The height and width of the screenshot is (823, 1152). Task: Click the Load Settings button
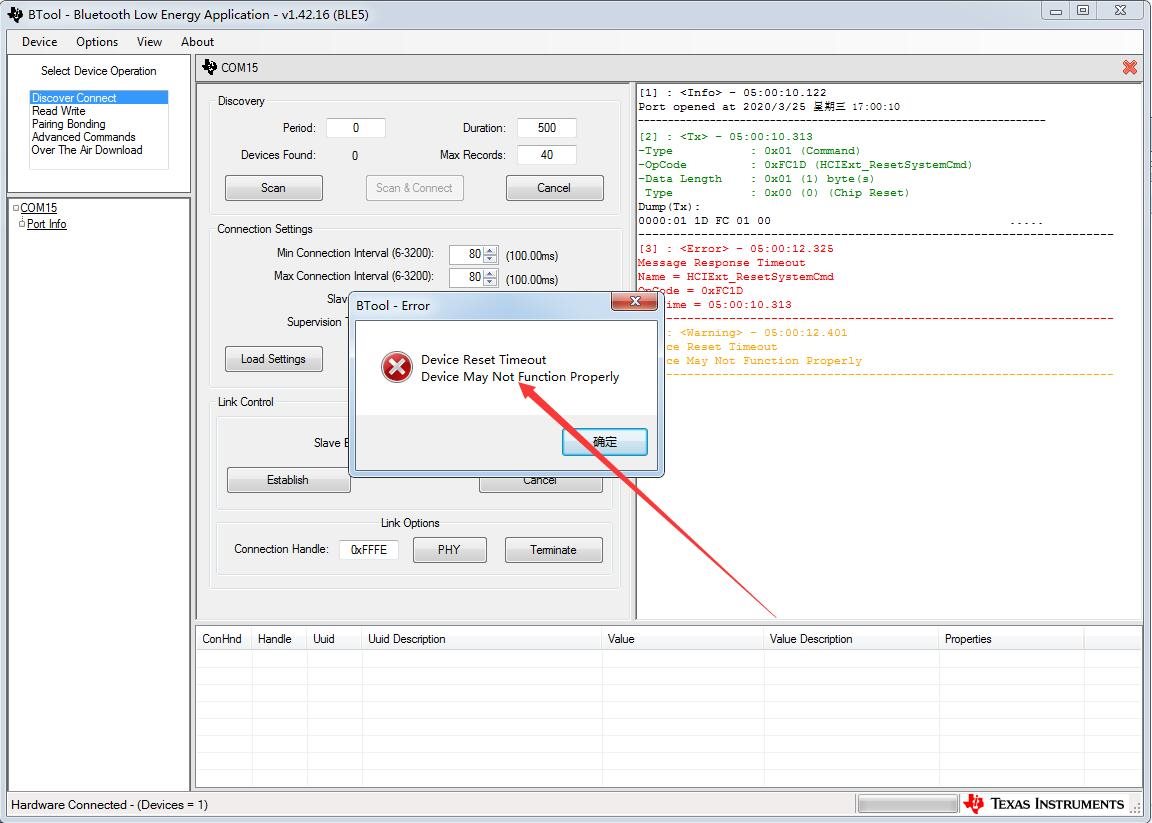(x=273, y=359)
